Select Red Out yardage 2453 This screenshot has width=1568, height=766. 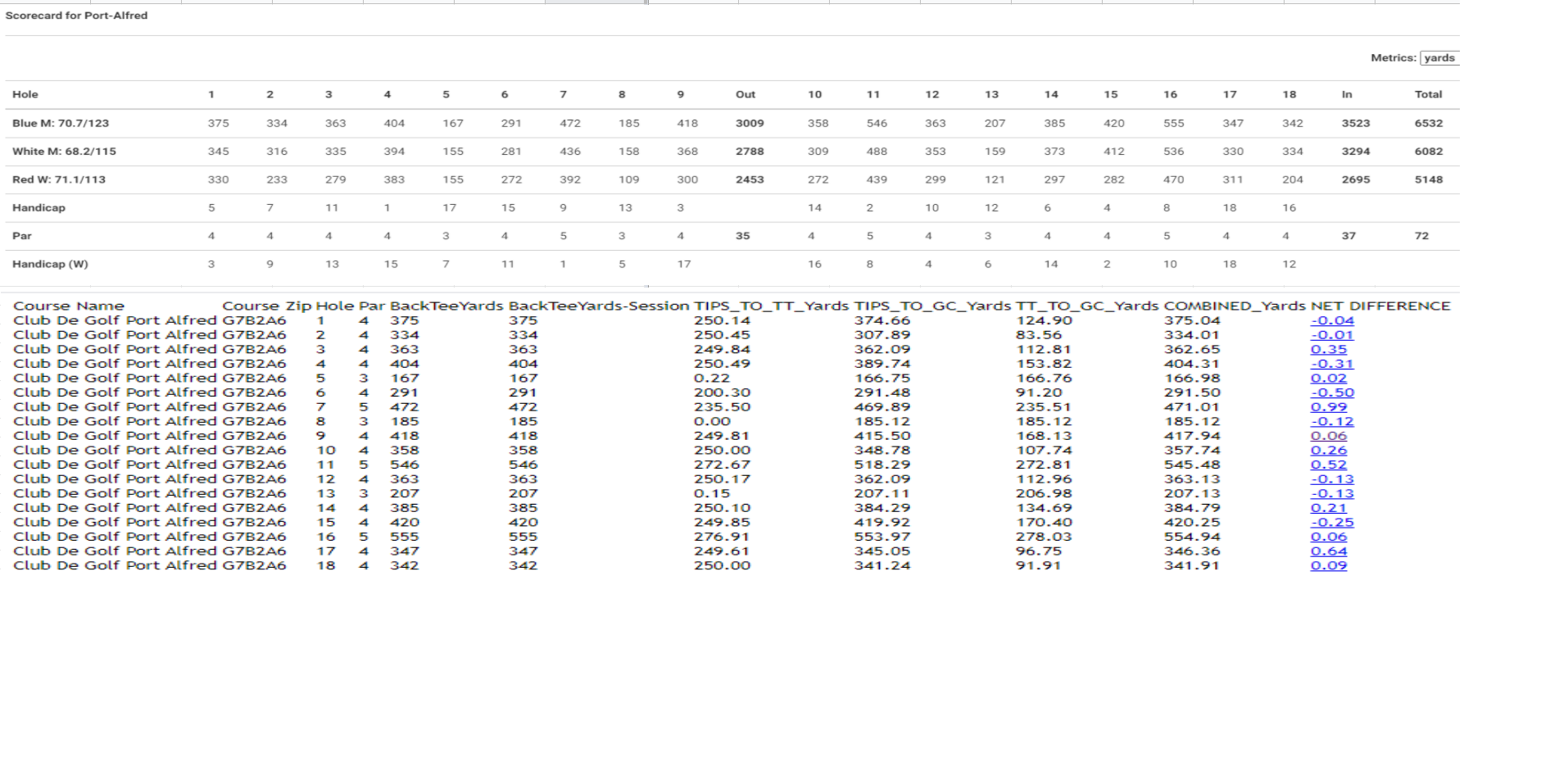[x=750, y=179]
